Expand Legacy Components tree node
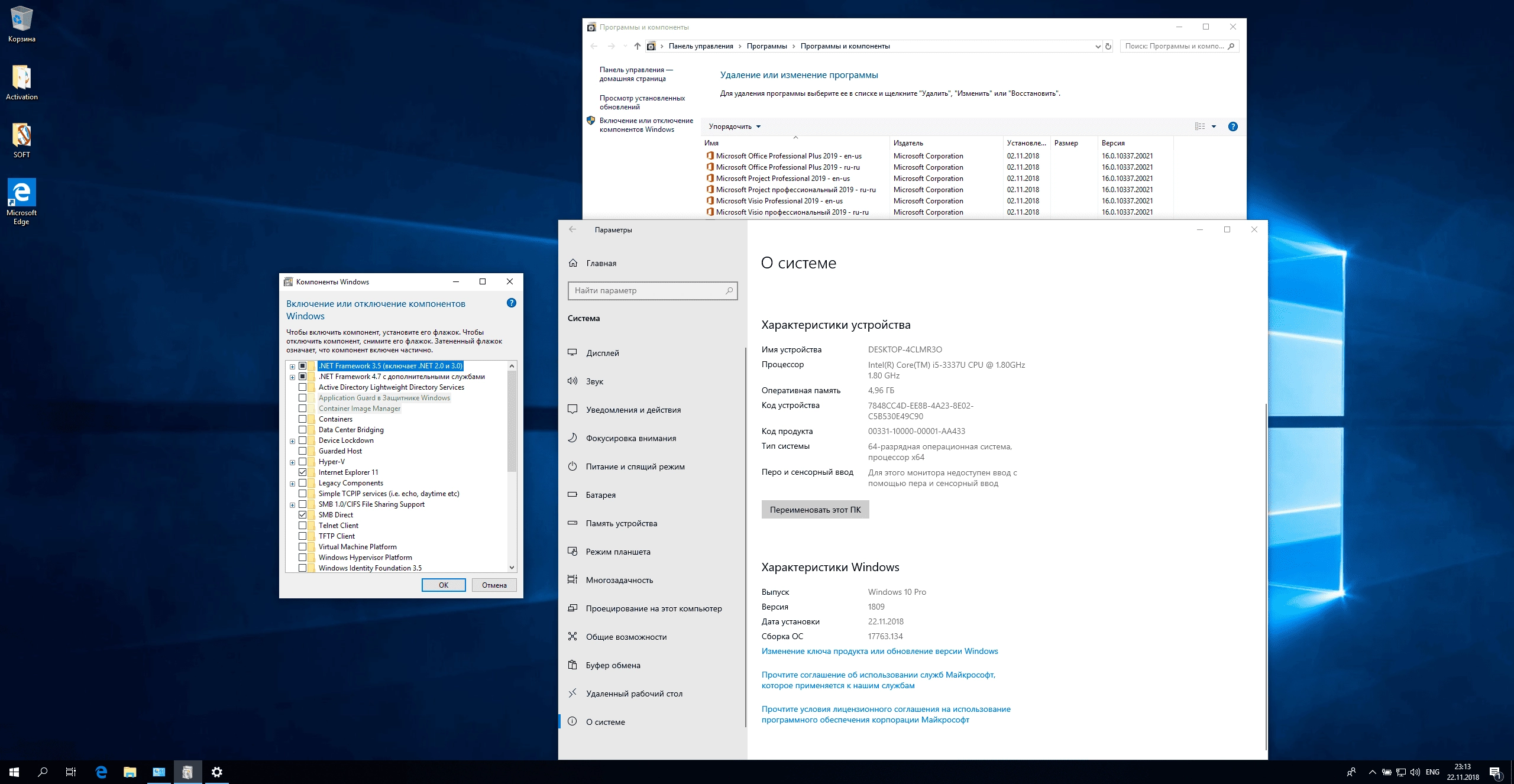 pyautogui.click(x=292, y=484)
